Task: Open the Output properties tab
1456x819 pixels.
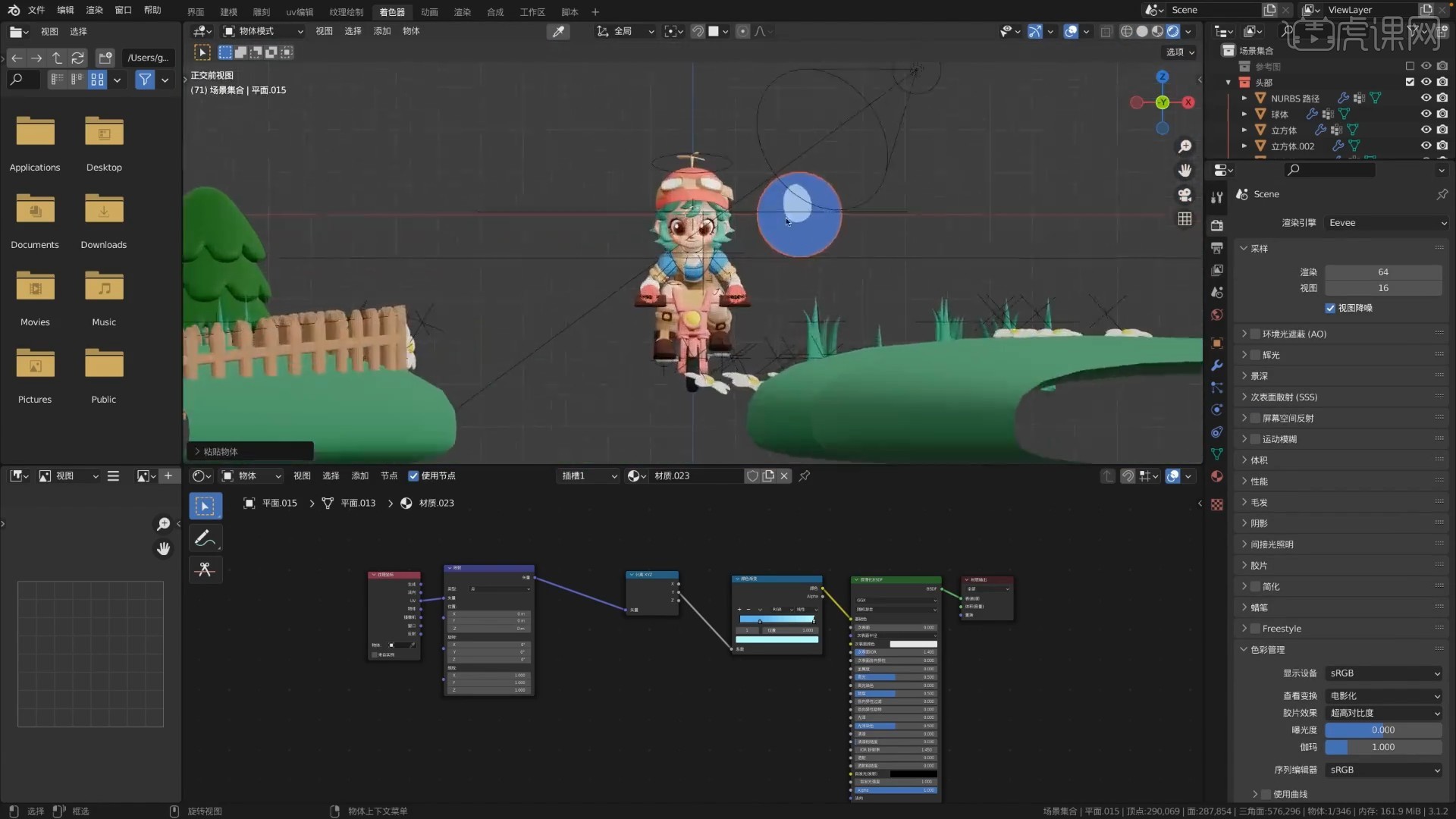Action: (x=1217, y=248)
